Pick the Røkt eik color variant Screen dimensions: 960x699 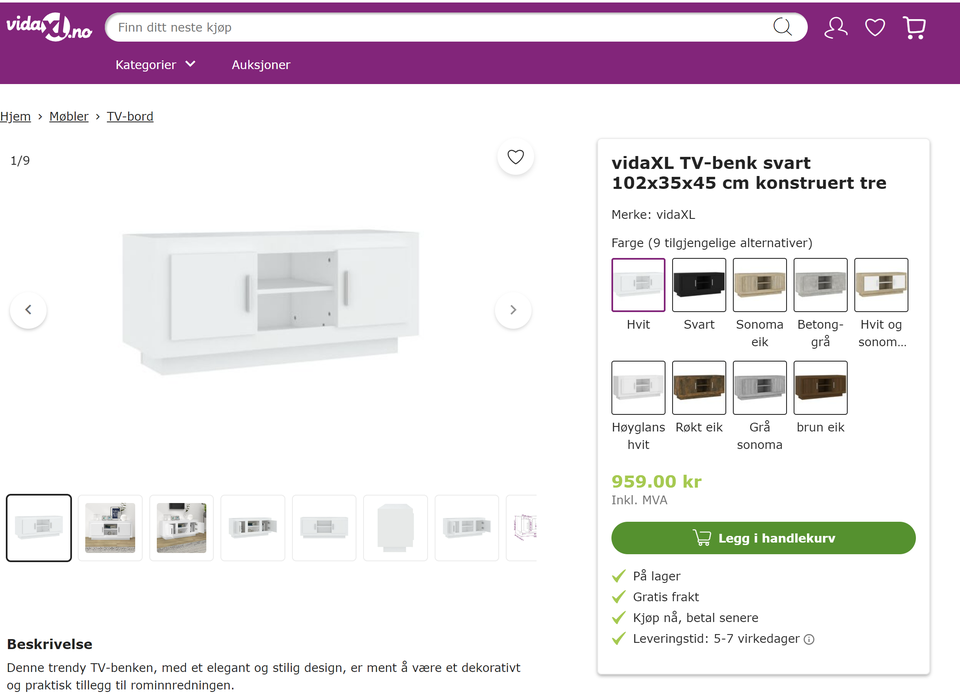(x=699, y=388)
